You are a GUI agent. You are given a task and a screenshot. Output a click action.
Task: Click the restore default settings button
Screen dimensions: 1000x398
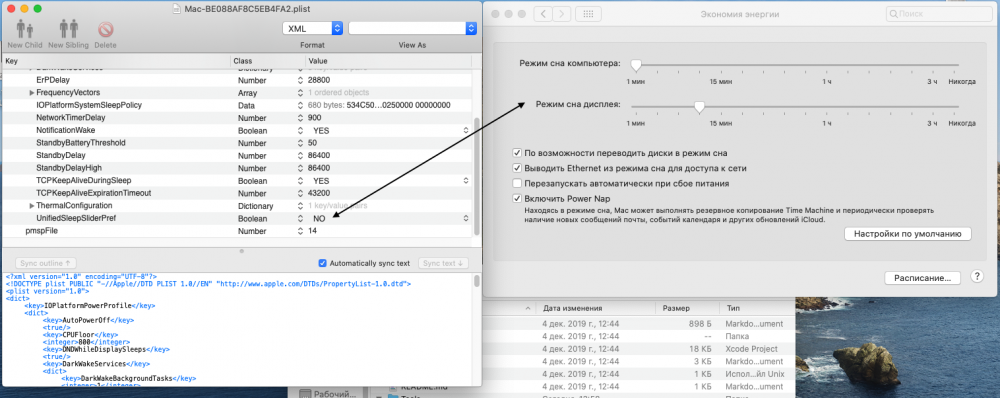[x=908, y=234]
